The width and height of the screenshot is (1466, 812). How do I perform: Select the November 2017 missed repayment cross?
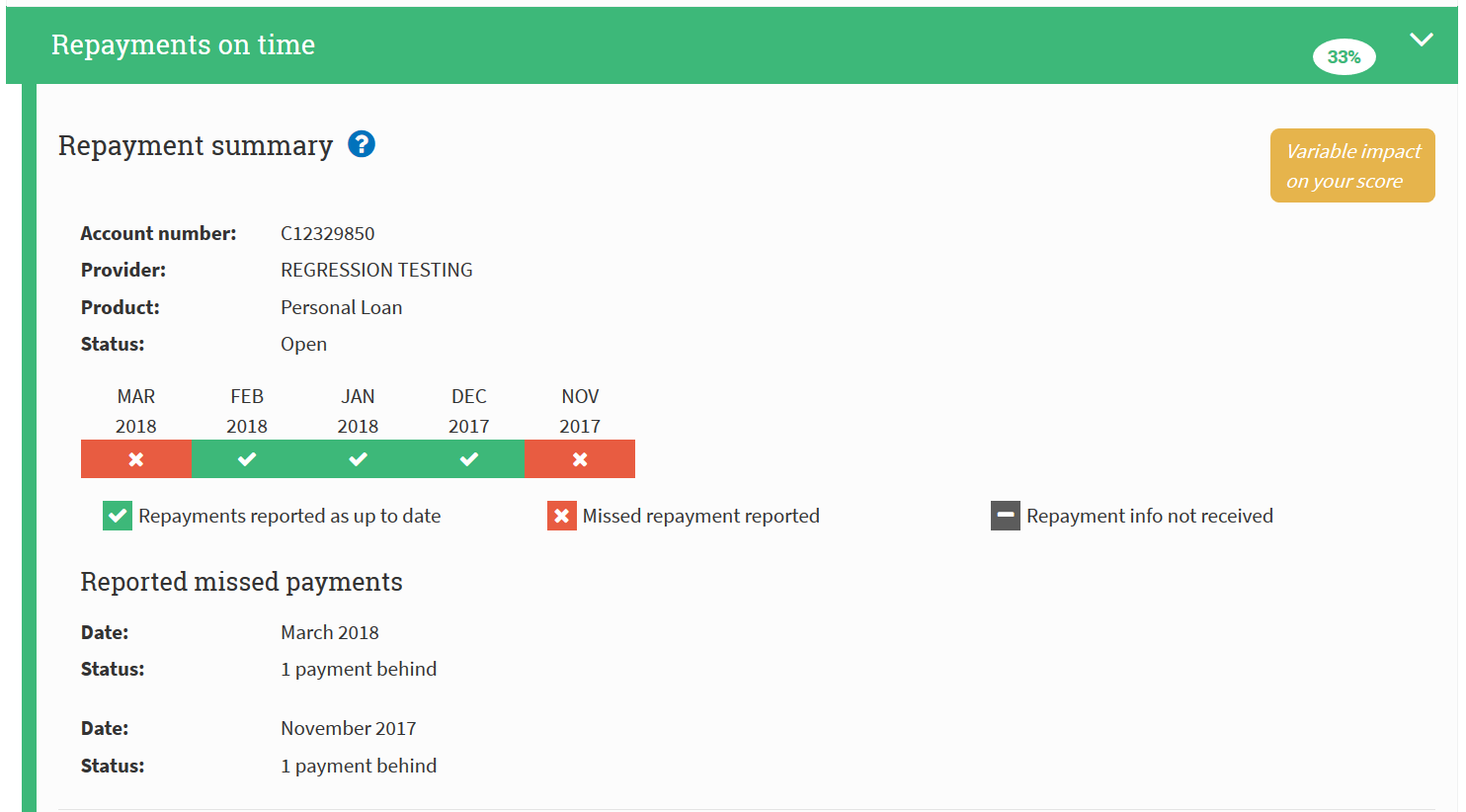tap(580, 459)
